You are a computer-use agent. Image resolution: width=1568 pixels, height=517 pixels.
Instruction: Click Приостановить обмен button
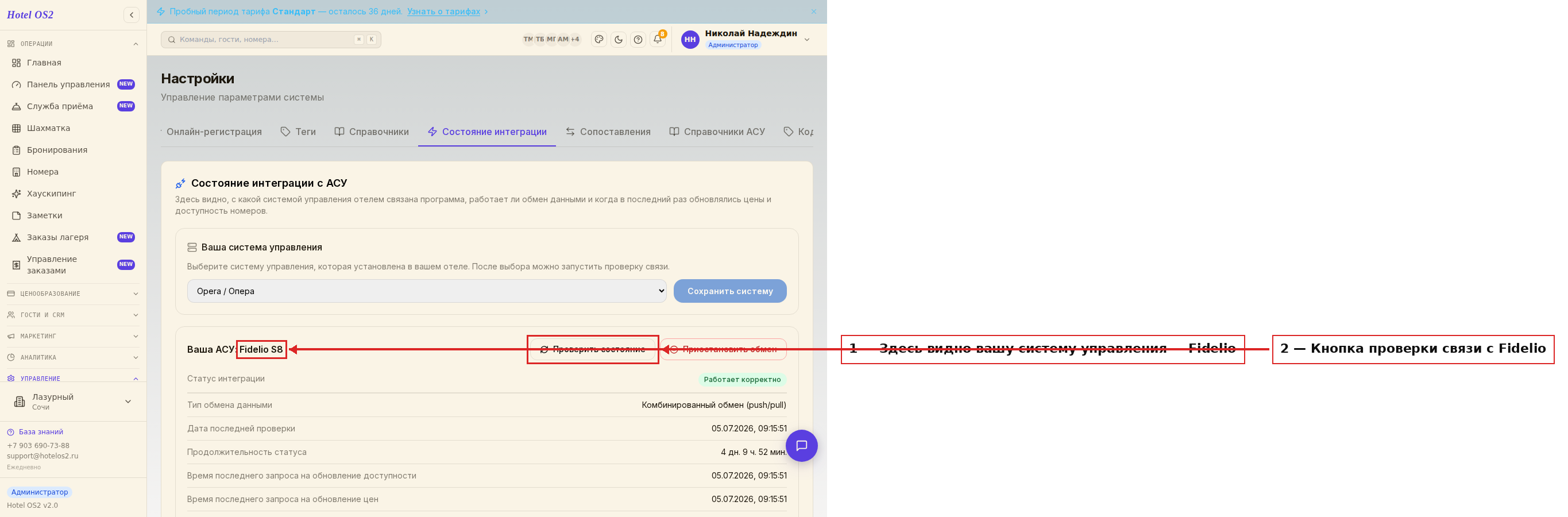click(723, 349)
